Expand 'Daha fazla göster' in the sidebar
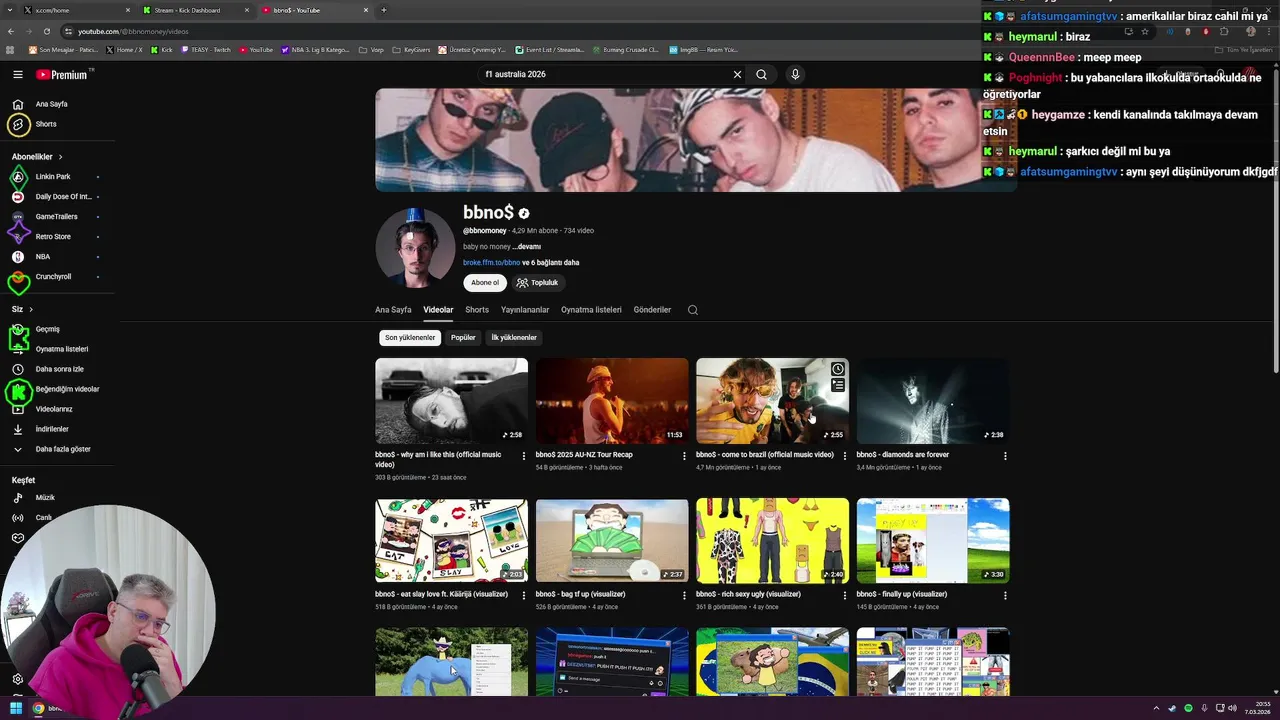1280x720 pixels. (62, 449)
